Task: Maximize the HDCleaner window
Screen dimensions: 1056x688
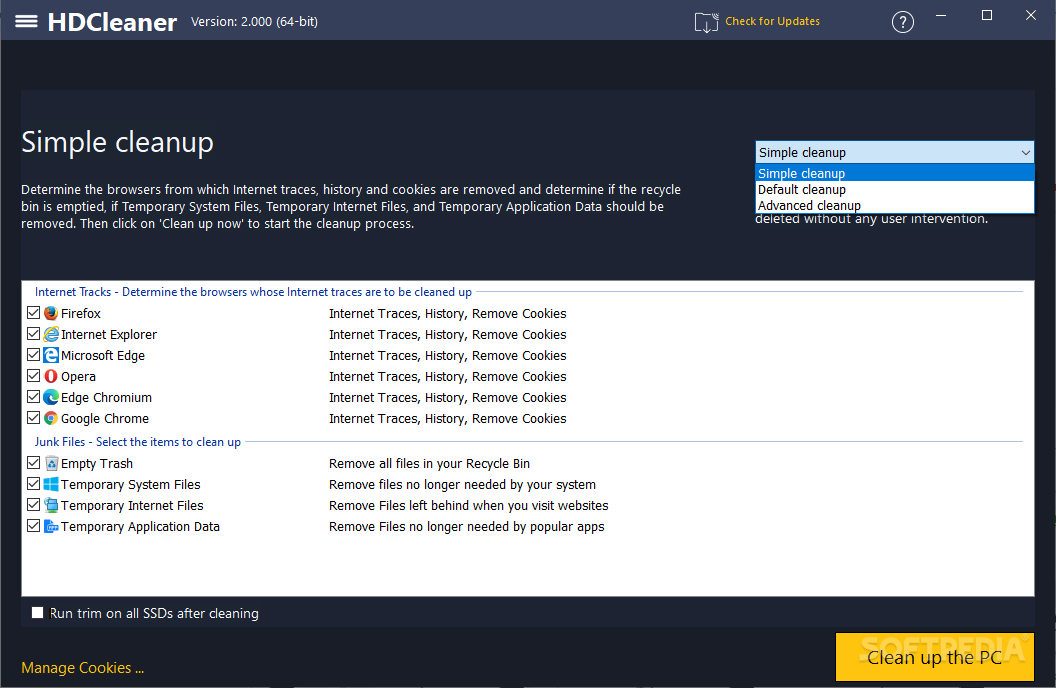Action: 987,15
